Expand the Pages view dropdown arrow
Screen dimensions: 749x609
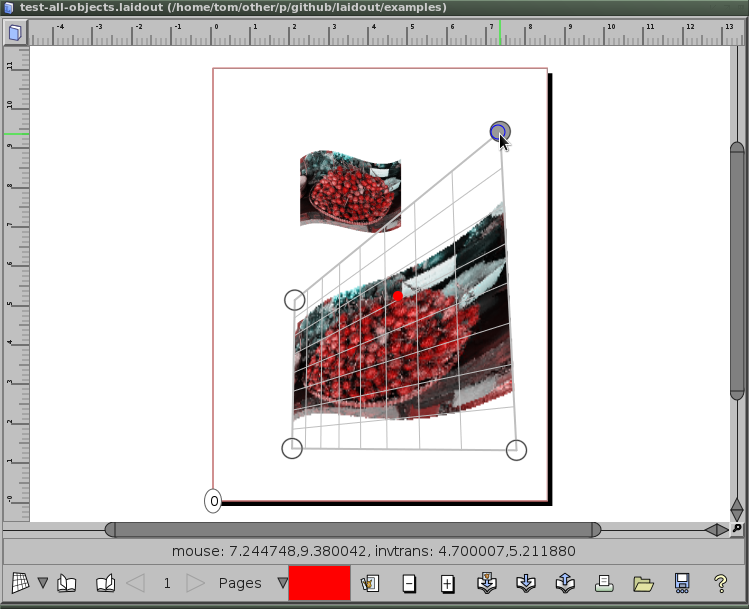point(282,583)
